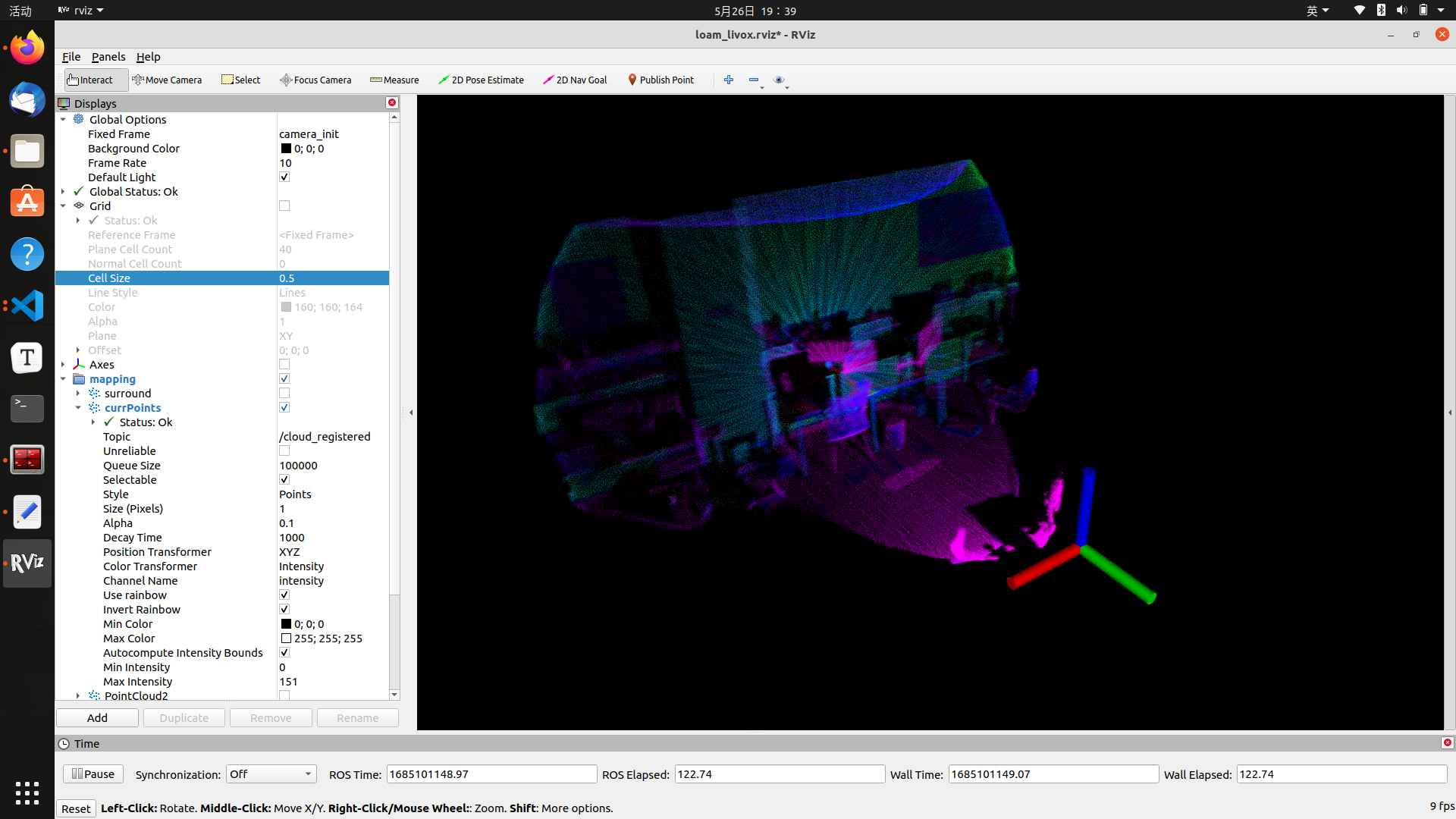Collapse the currPoints tree item
The image size is (1456, 819).
pyautogui.click(x=78, y=407)
